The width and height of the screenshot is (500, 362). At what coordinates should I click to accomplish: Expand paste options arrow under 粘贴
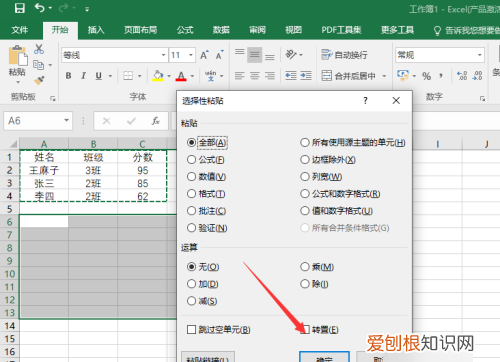(18, 82)
